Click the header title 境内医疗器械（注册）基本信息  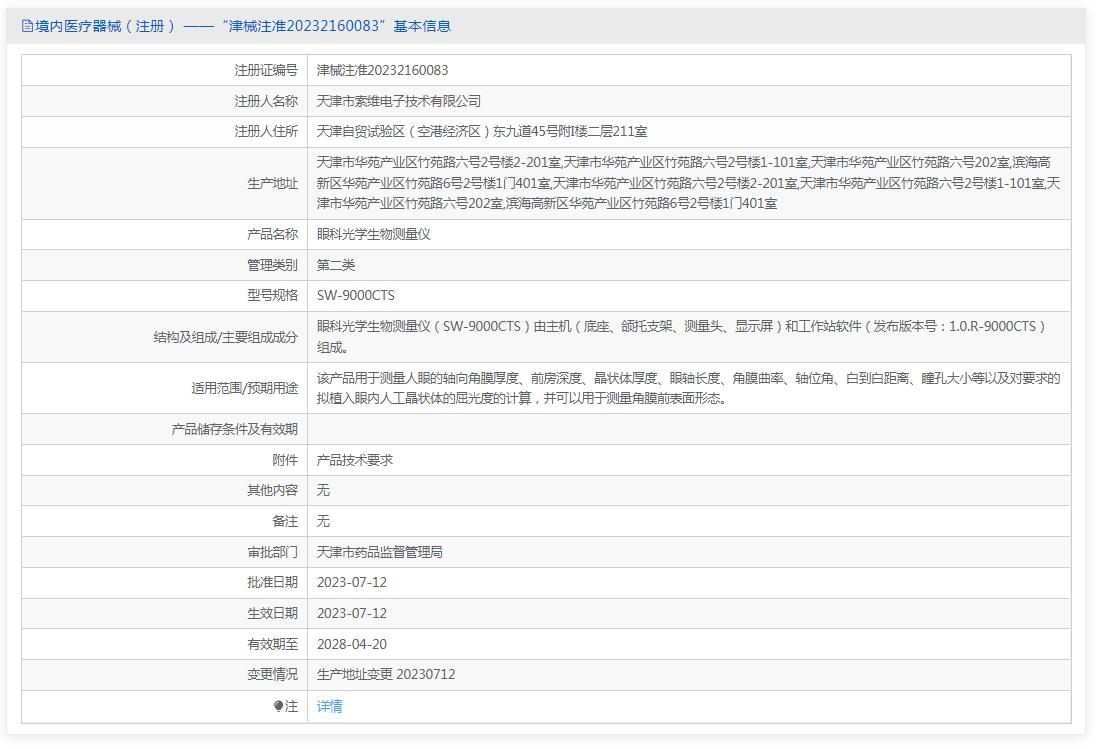(243, 26)
